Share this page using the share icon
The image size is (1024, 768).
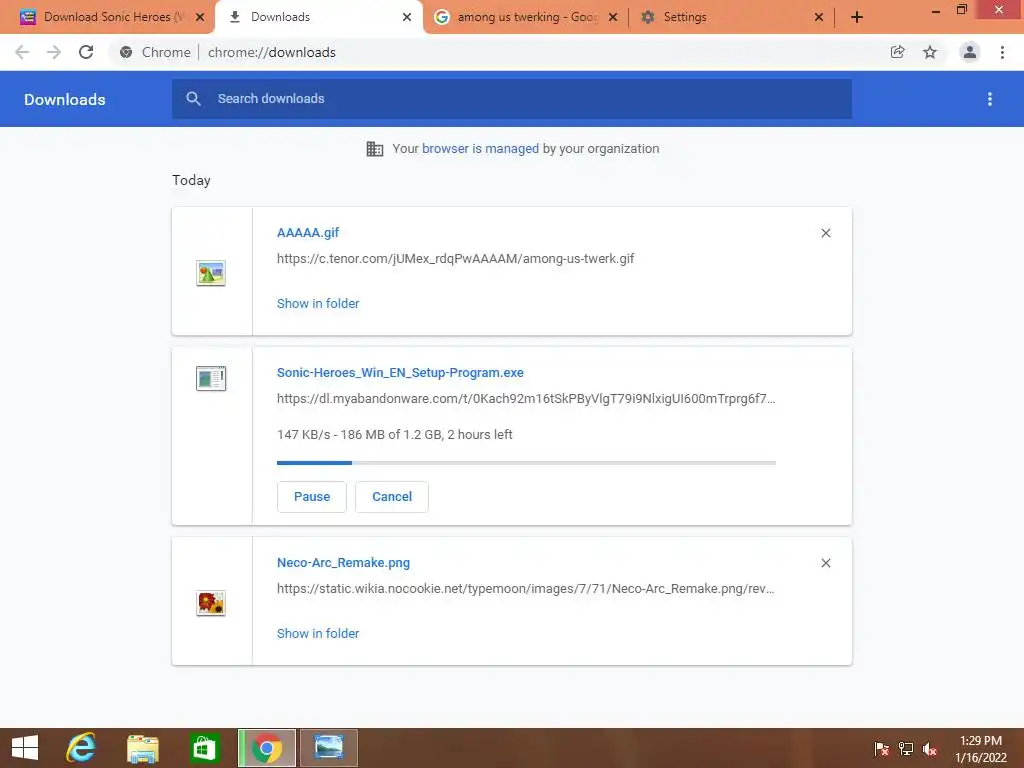(x=897, y=52)
